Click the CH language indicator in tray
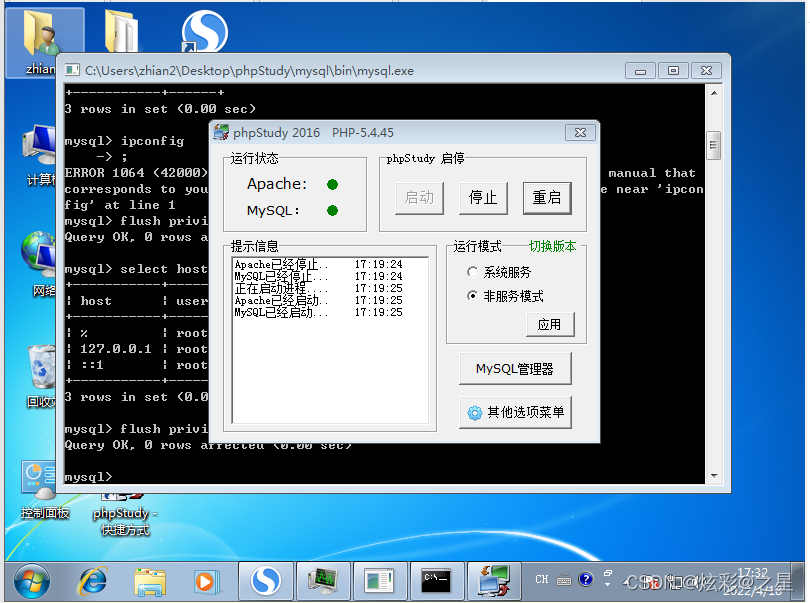This screenshot has width=810, height=603. pyautogui.click(x=541, y=579)
